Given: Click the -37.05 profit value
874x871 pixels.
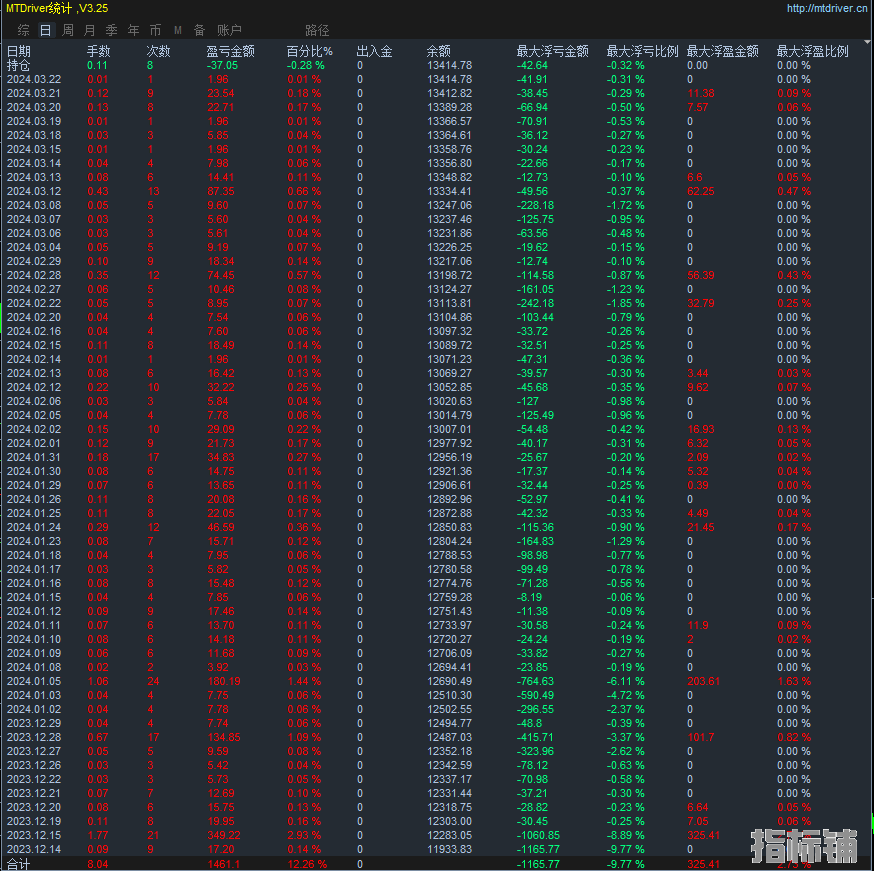Looking at the screenshot, I should [222, 66].
